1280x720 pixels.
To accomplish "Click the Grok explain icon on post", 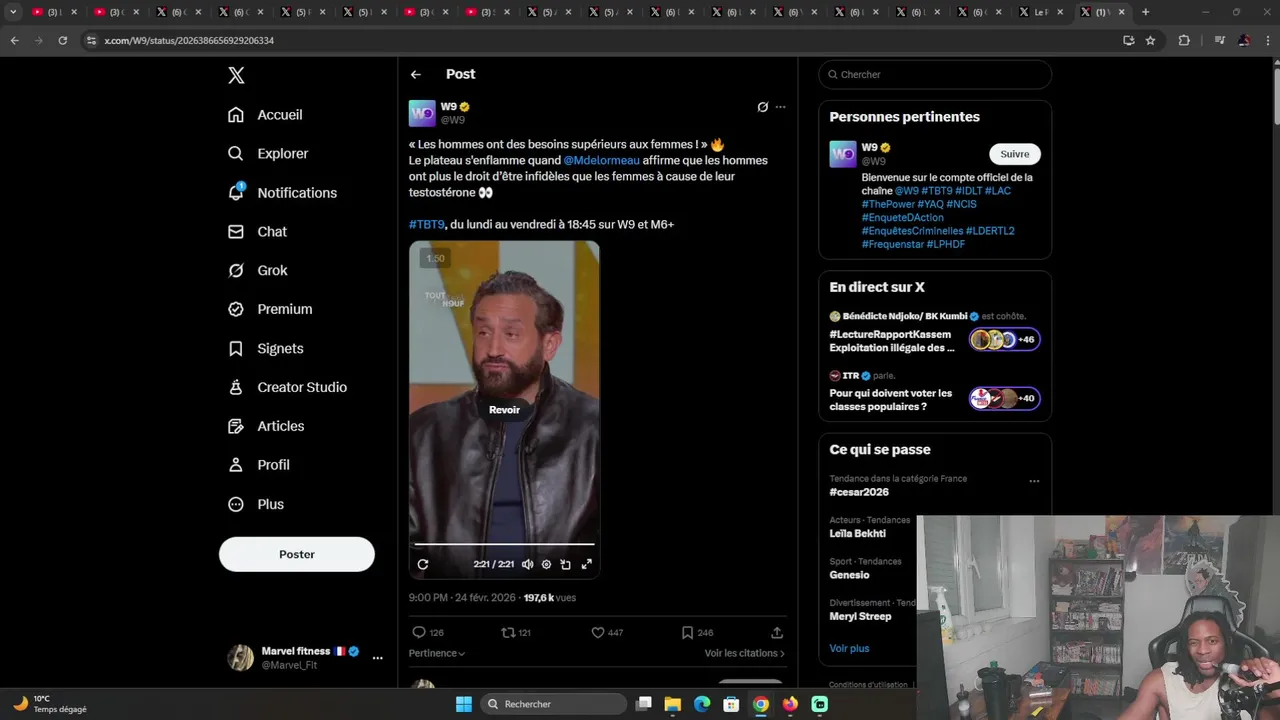I will tap(762, 107).
